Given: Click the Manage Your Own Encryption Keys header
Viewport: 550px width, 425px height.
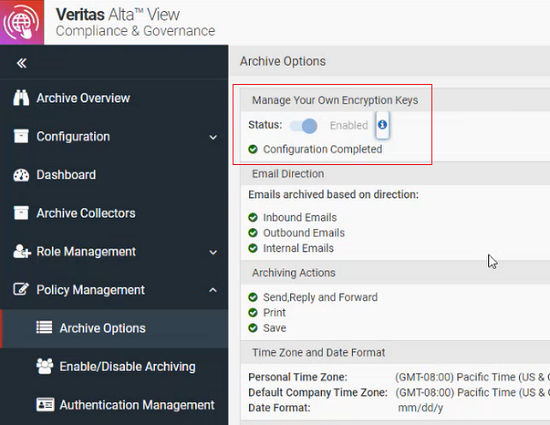Looking at the screenshot, I should click(335, 100).
